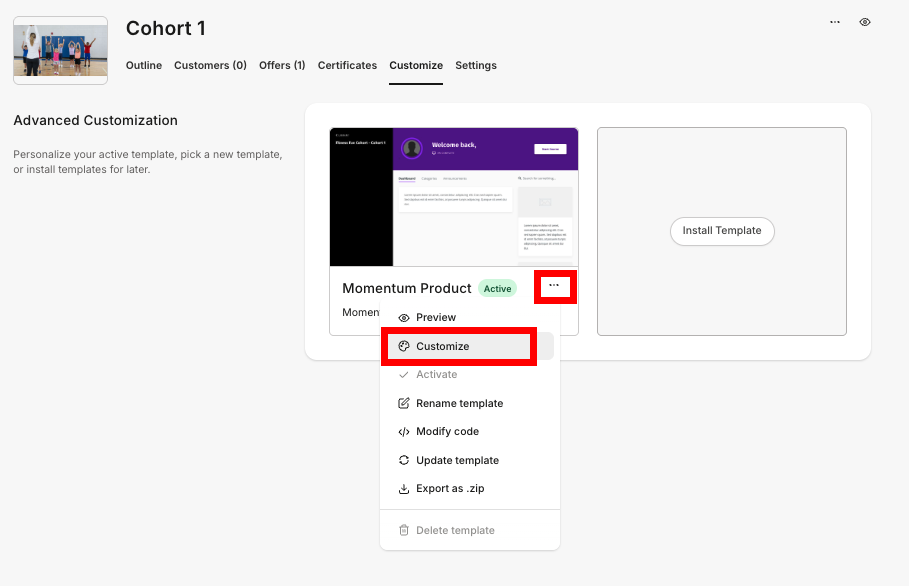The image size is (909, 586).
Task: Preview the product via eye icon at top
Action: coord(865,22)
